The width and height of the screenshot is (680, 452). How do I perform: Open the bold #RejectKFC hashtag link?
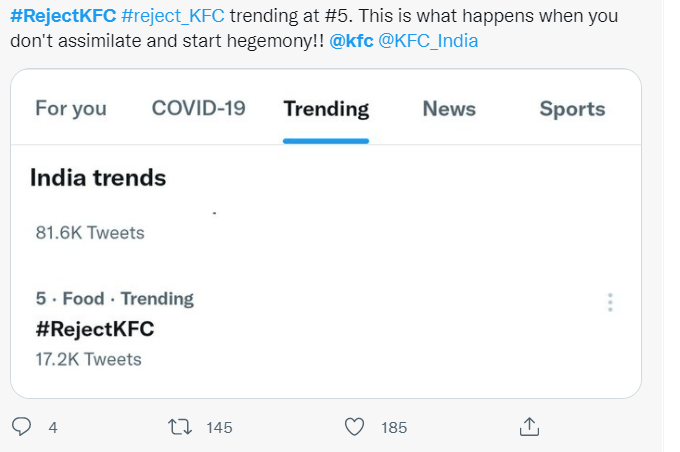point(63,16)
